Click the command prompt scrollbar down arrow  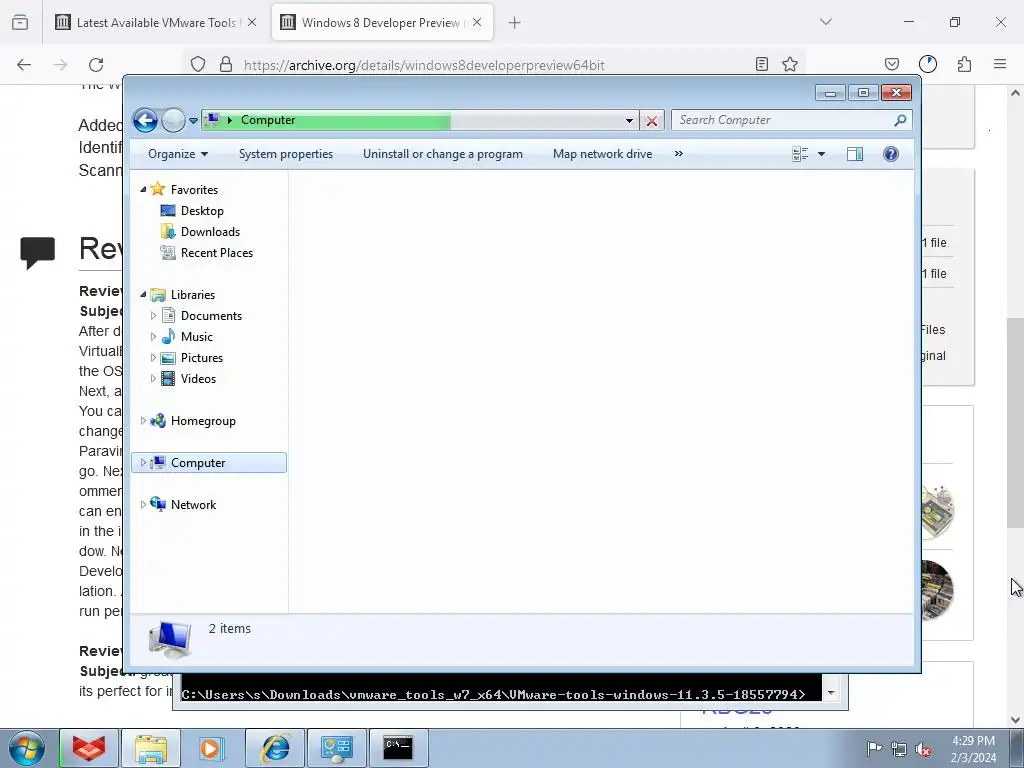point(831,692)
